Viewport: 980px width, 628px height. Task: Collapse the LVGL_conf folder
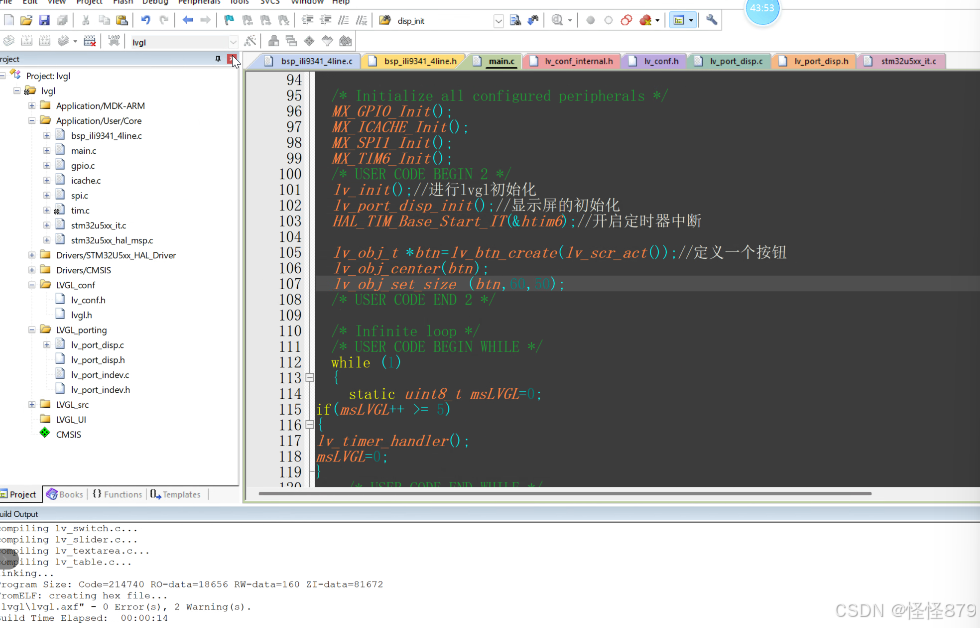point(31,285)
